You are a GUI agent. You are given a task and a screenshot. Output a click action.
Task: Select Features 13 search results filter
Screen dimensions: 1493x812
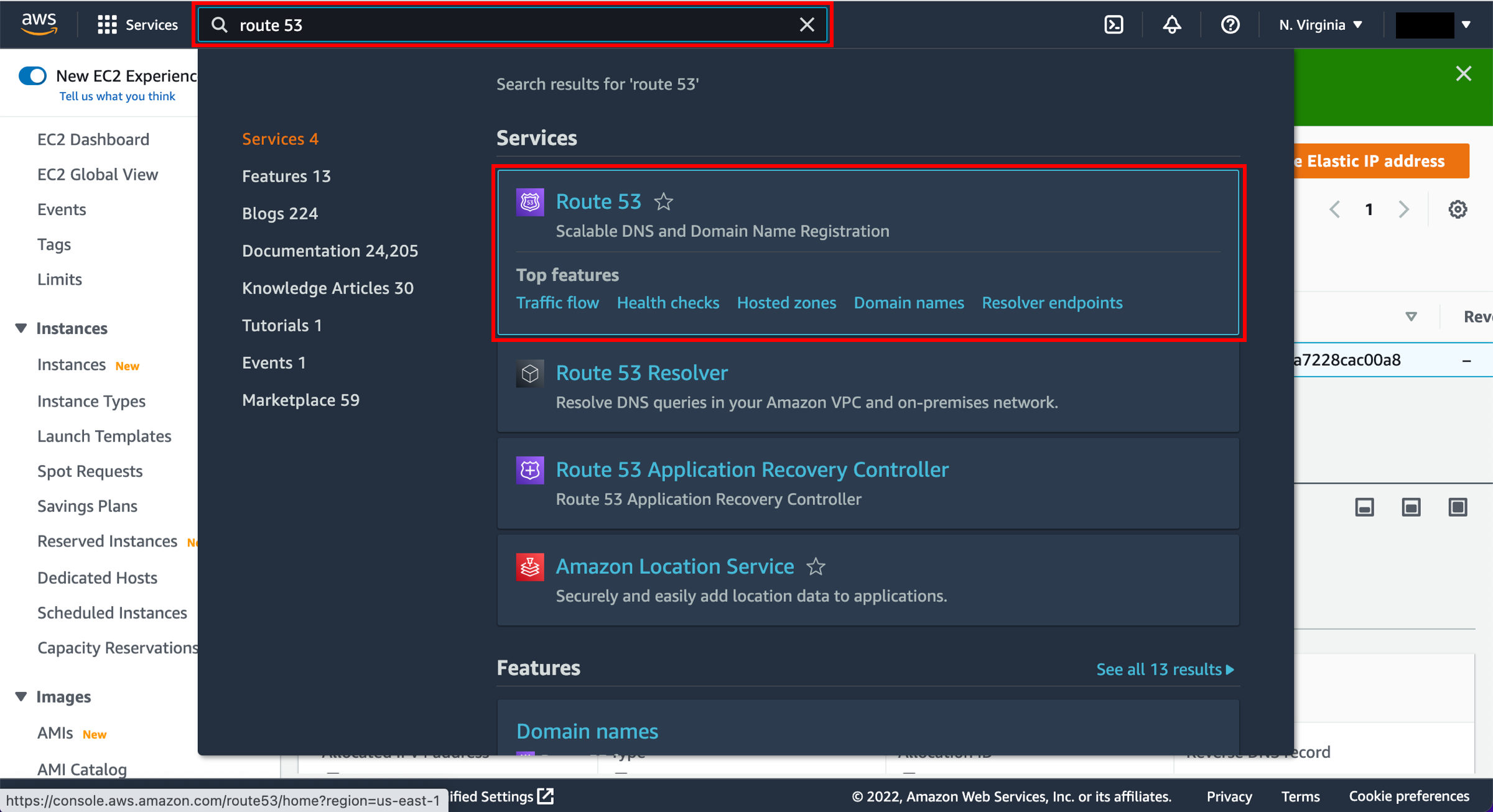pyautogui.click(x=286, y=176)
